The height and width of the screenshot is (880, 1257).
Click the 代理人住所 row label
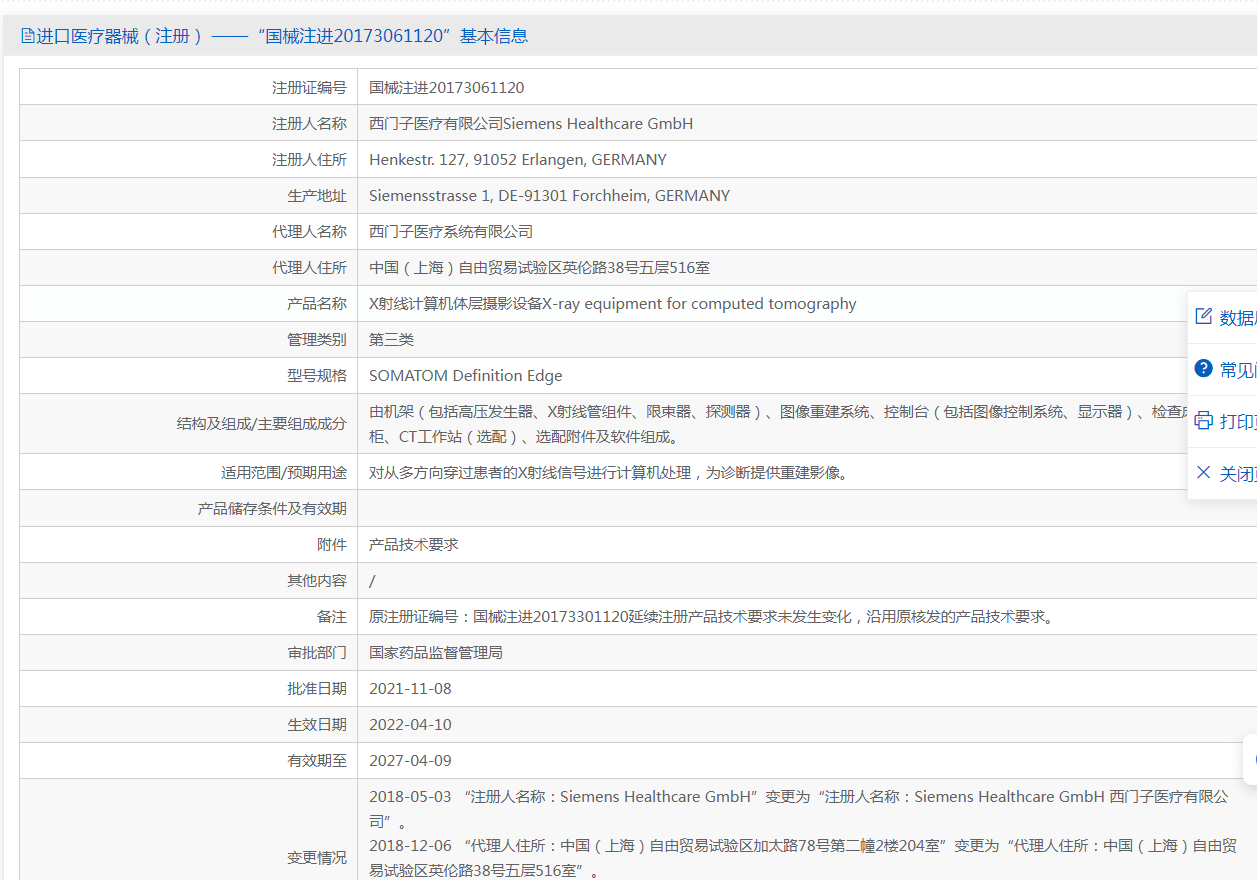point(309,268)
